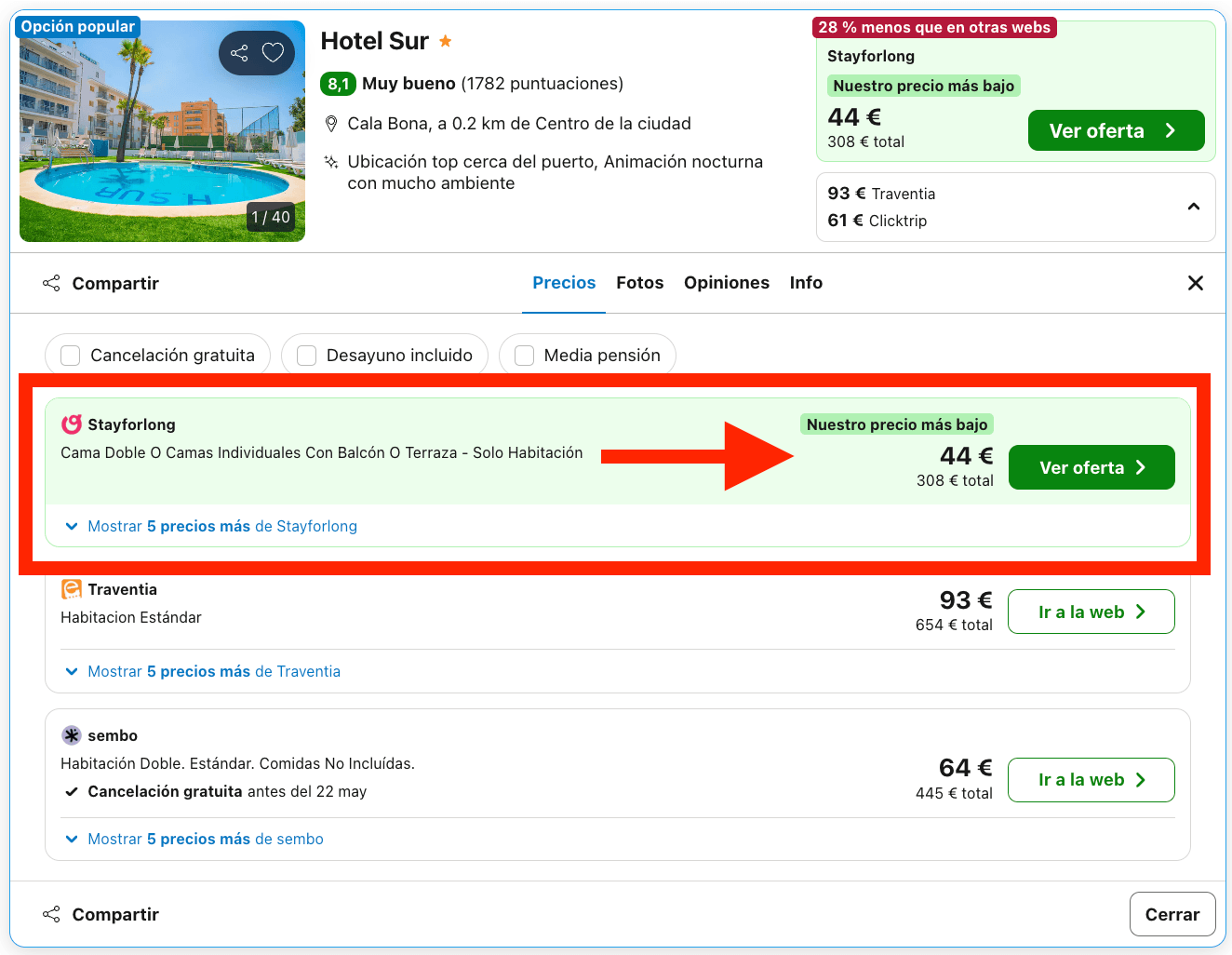Screen dimensions: 1232x955
Task: Click the sparkle icon next to Ubicación top
Action: [330, 162]
